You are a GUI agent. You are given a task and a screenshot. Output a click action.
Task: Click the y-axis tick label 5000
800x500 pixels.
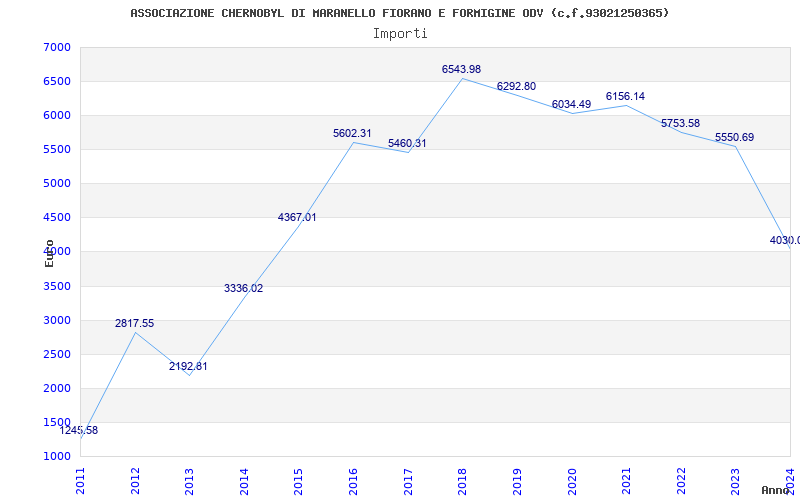point(57,183)
